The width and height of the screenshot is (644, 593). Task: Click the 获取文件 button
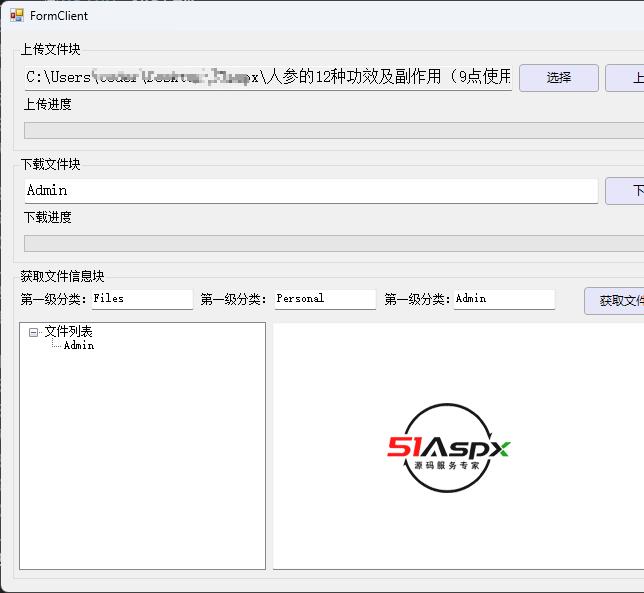pos(614,301)
